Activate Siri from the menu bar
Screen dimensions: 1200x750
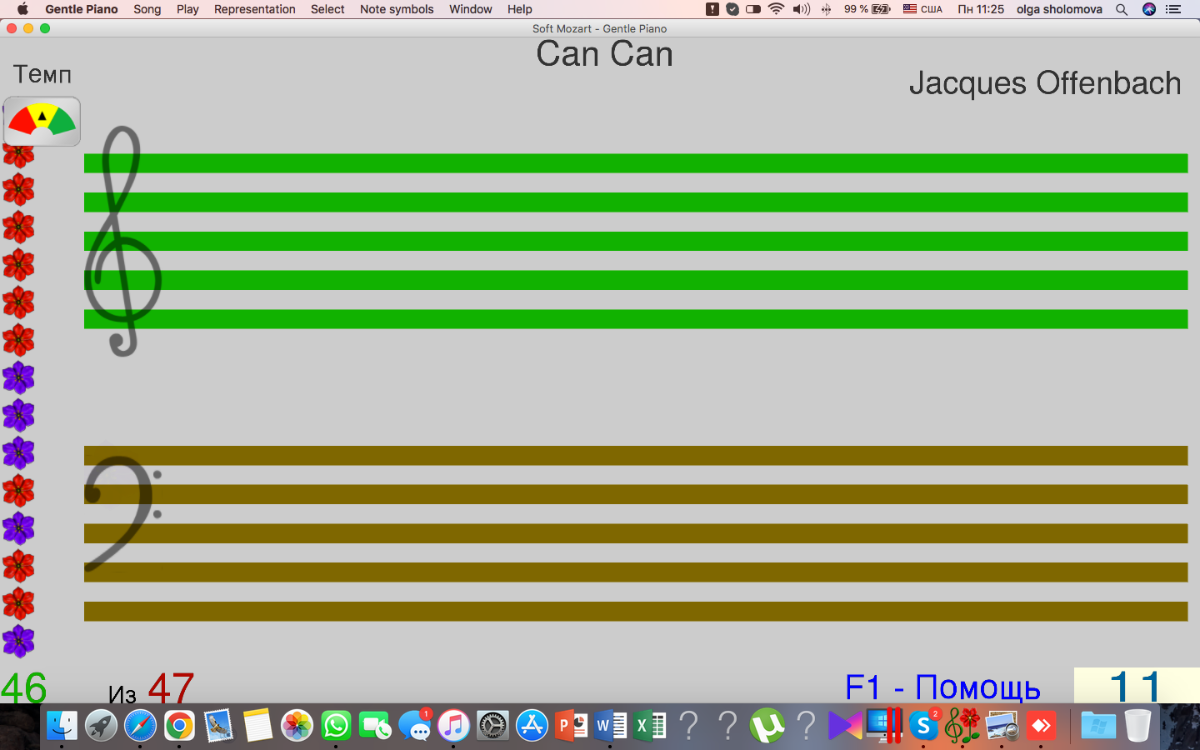pos(1149,9)
